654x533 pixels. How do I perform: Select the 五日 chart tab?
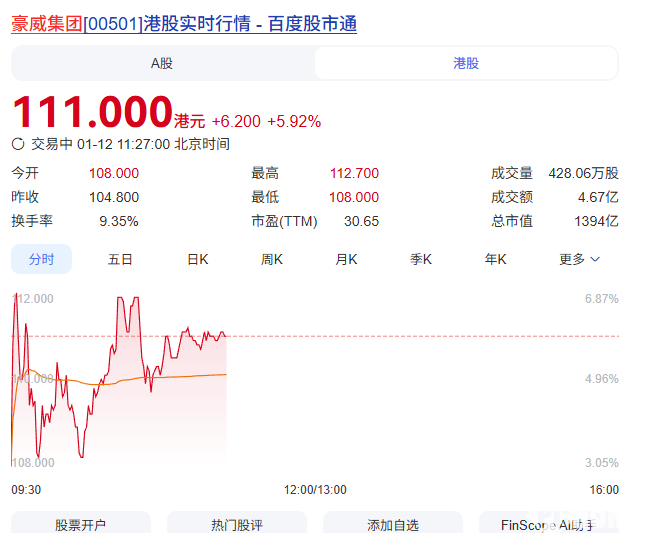tap(120, 259)
